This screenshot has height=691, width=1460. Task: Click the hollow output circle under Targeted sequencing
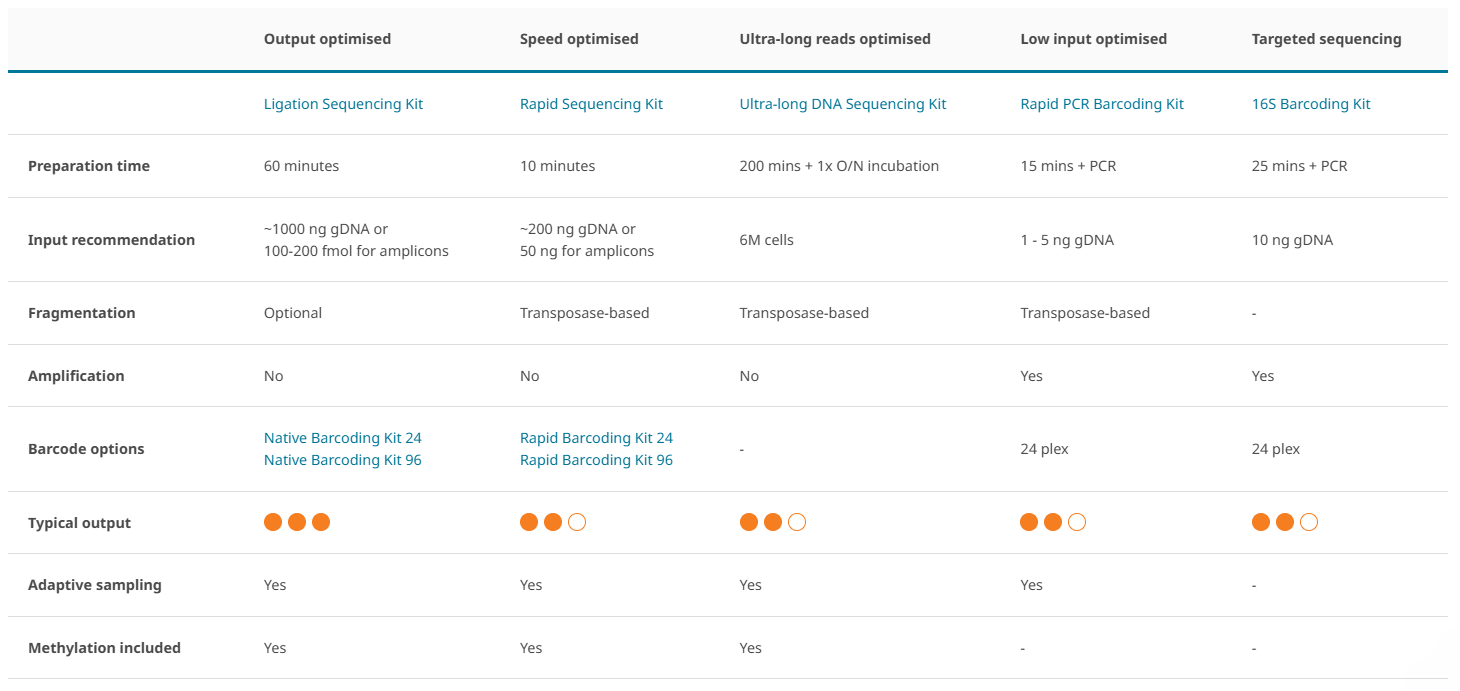pos(1309,522)
